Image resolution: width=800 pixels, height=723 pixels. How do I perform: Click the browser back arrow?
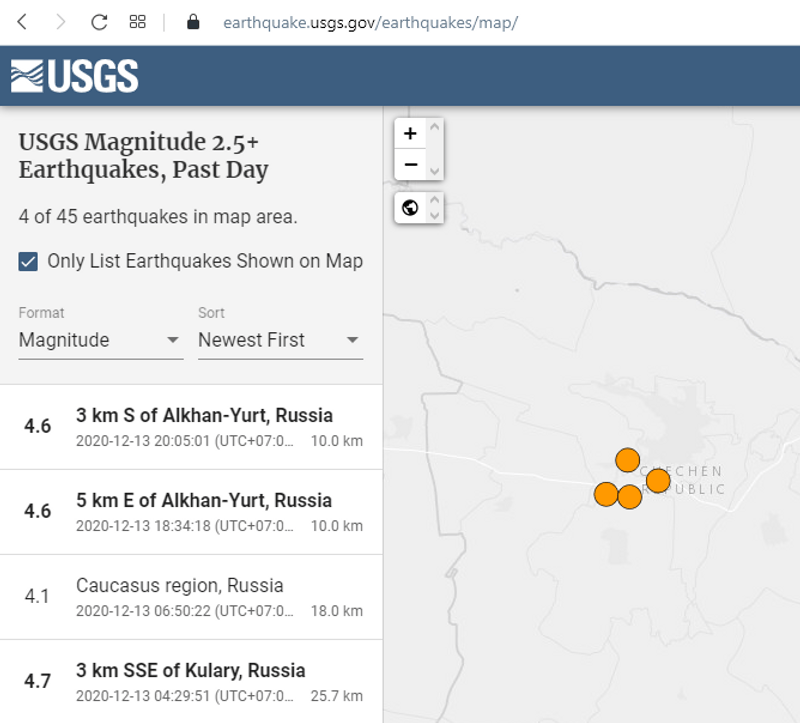(x=22, y=22)
